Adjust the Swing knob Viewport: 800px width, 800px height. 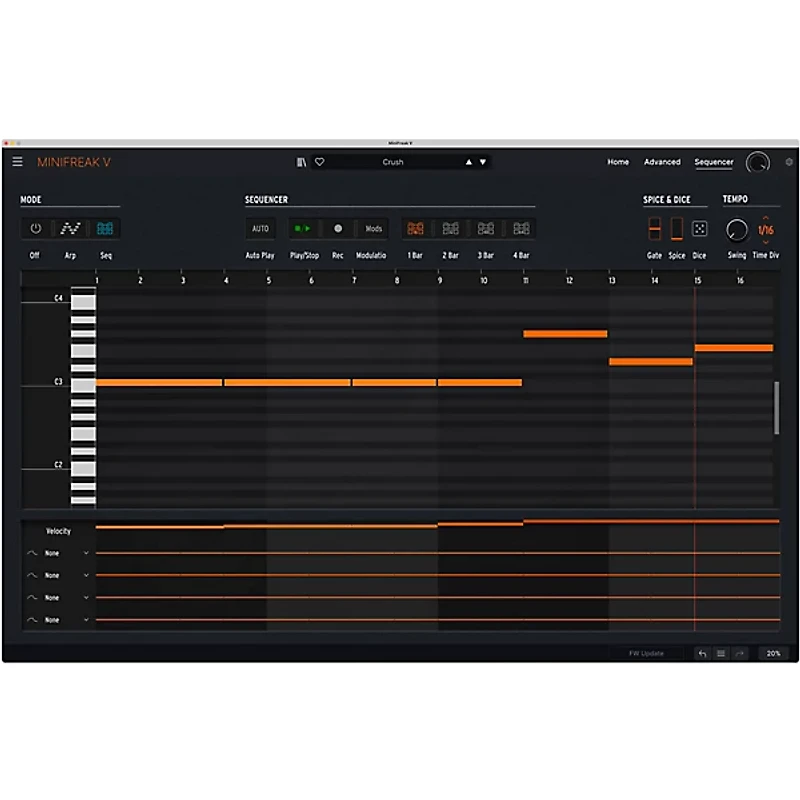pos(735,229)
